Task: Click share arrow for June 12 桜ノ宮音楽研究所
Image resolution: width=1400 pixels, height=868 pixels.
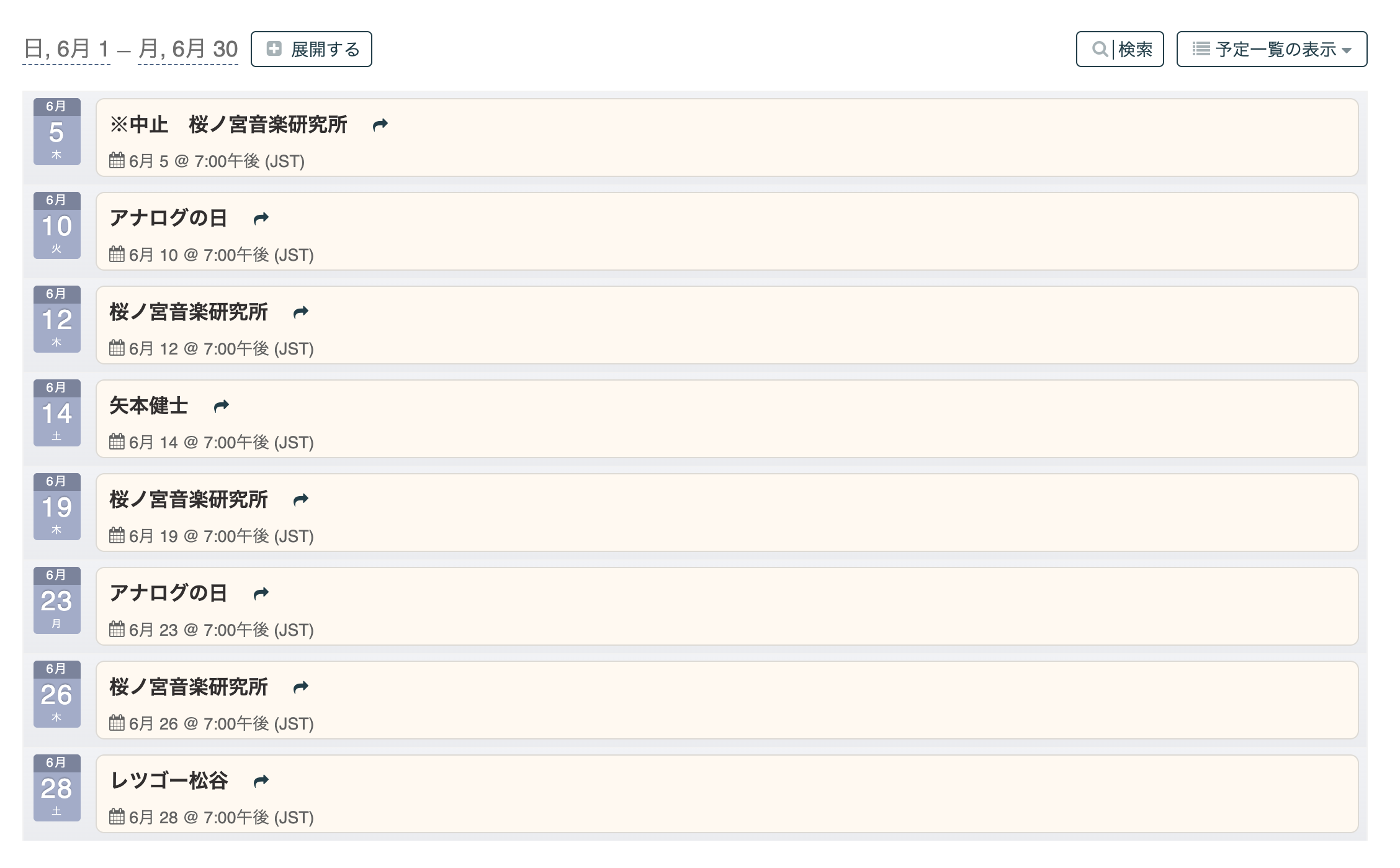Action: click(300, 312)
